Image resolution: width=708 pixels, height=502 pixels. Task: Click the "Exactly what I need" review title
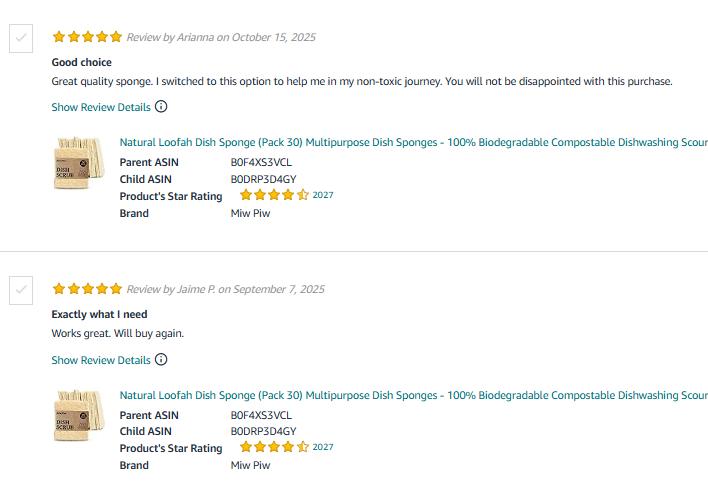[x=99, y=314]
